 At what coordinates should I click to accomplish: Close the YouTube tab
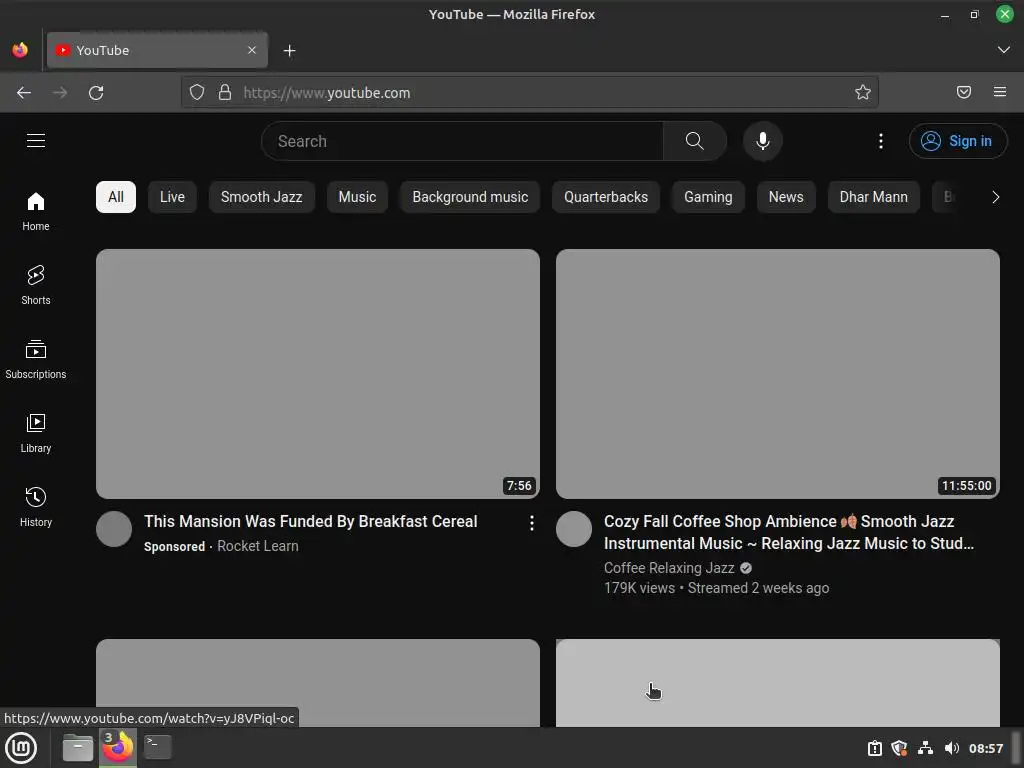(x=252, y=50)
